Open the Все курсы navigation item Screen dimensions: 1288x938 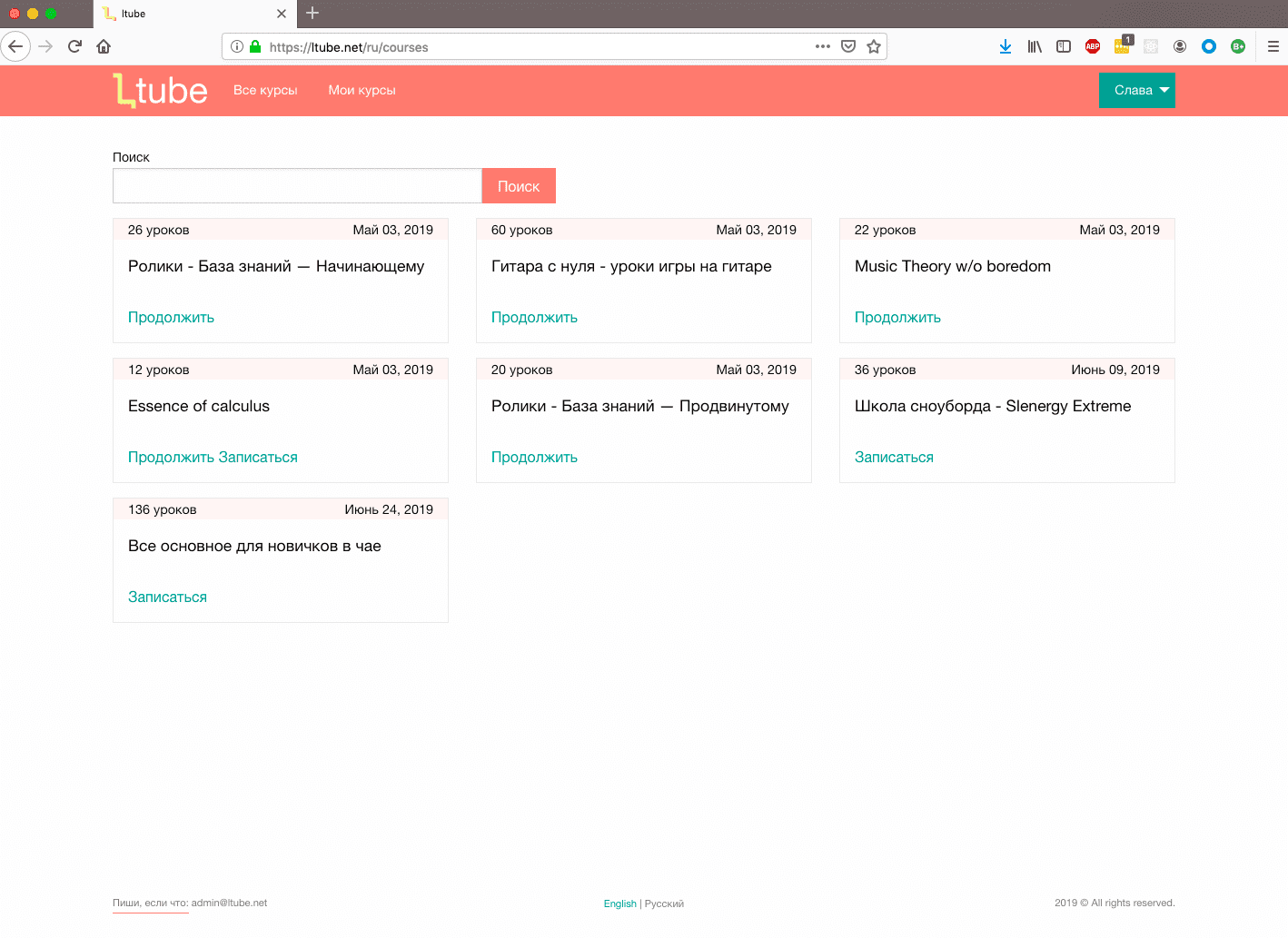click(265, 90)
